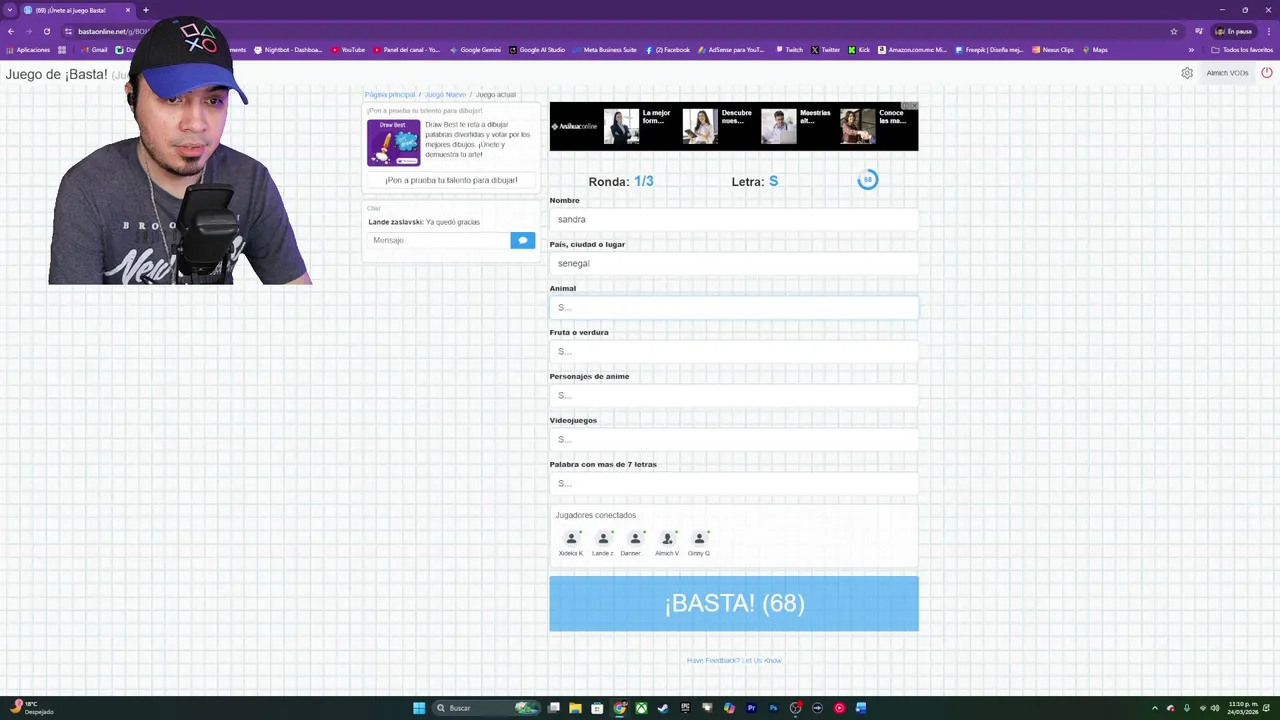Focus the Nombre field containing sandra

[x=733, y=219]
